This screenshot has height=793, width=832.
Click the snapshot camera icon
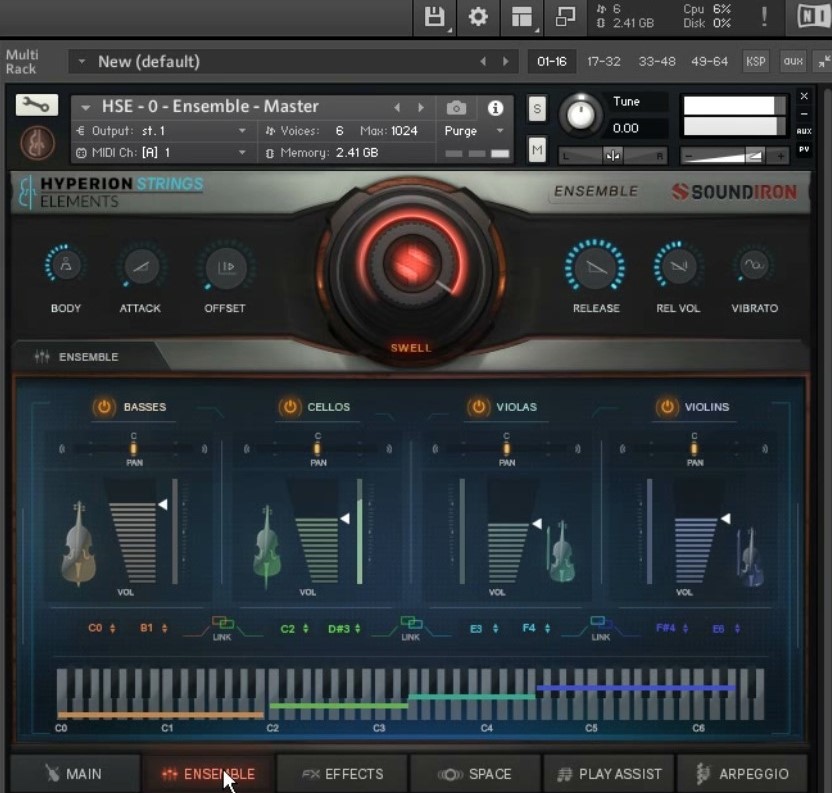point(455,107)
